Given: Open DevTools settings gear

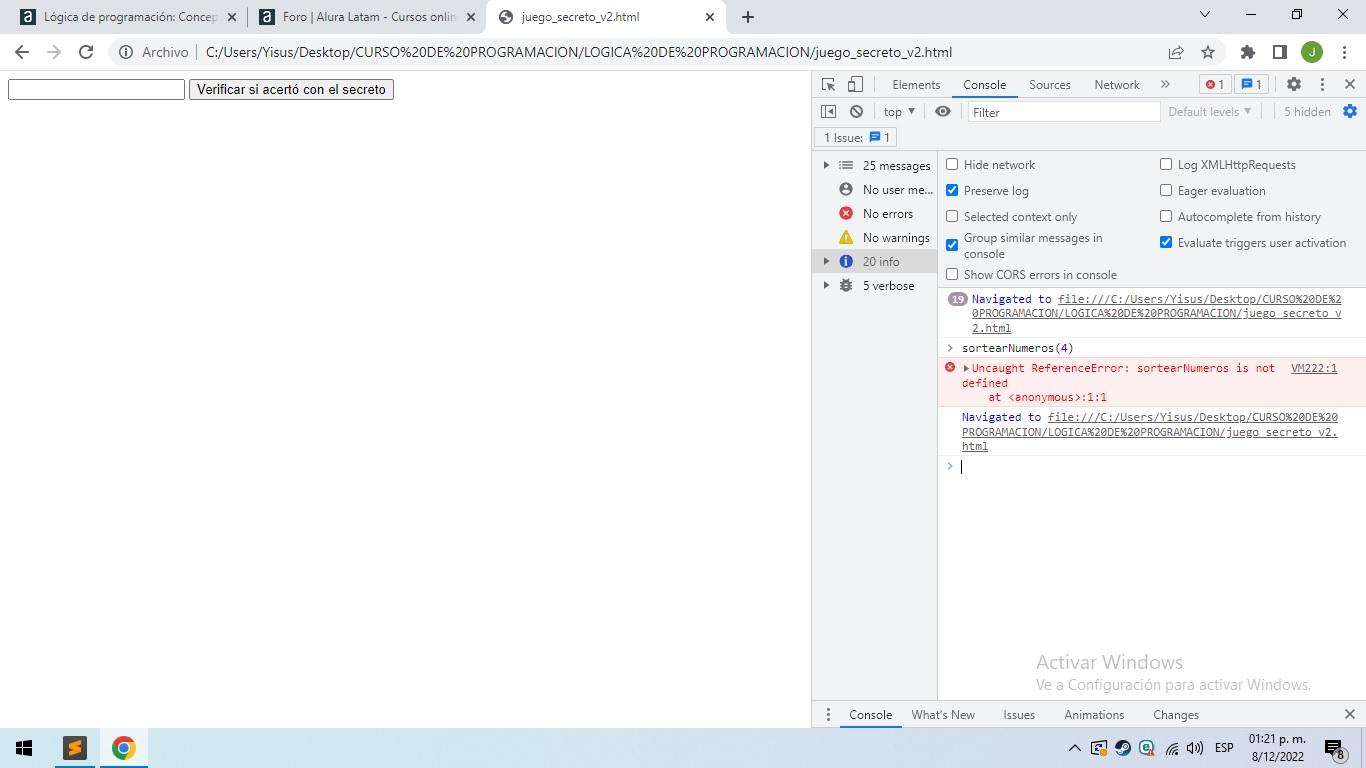Looking at the screenshot, I should click(1294, 85).
